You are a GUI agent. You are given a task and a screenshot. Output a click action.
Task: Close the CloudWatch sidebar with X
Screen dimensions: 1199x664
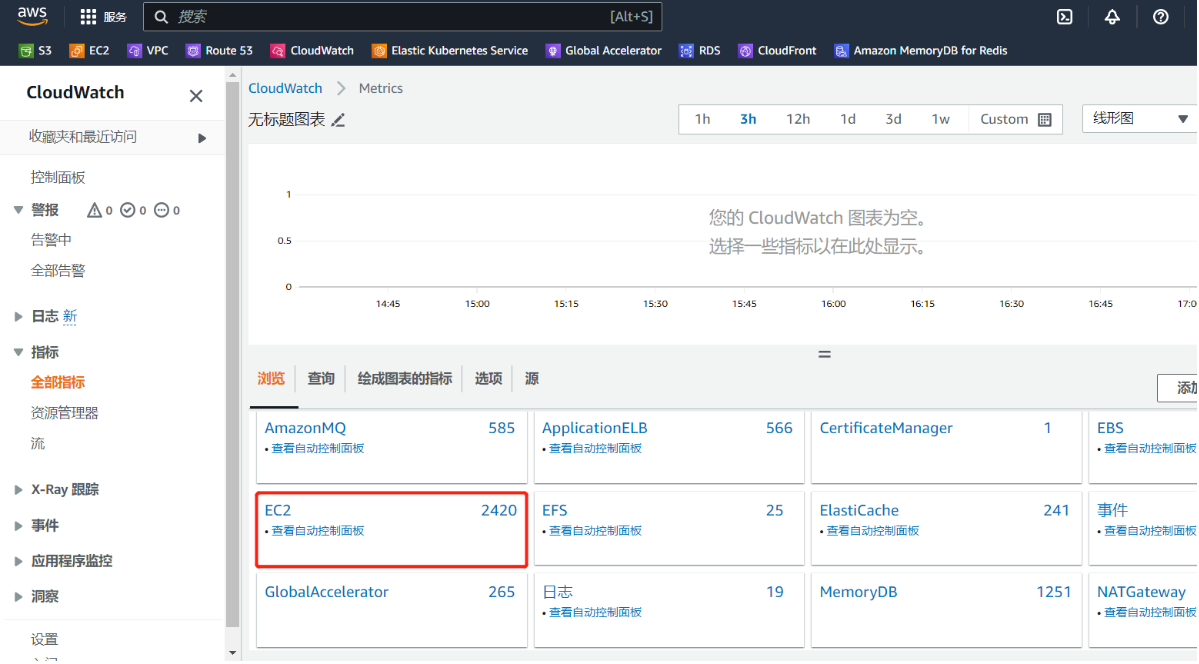pyautogui.click(x=196, y=96)
